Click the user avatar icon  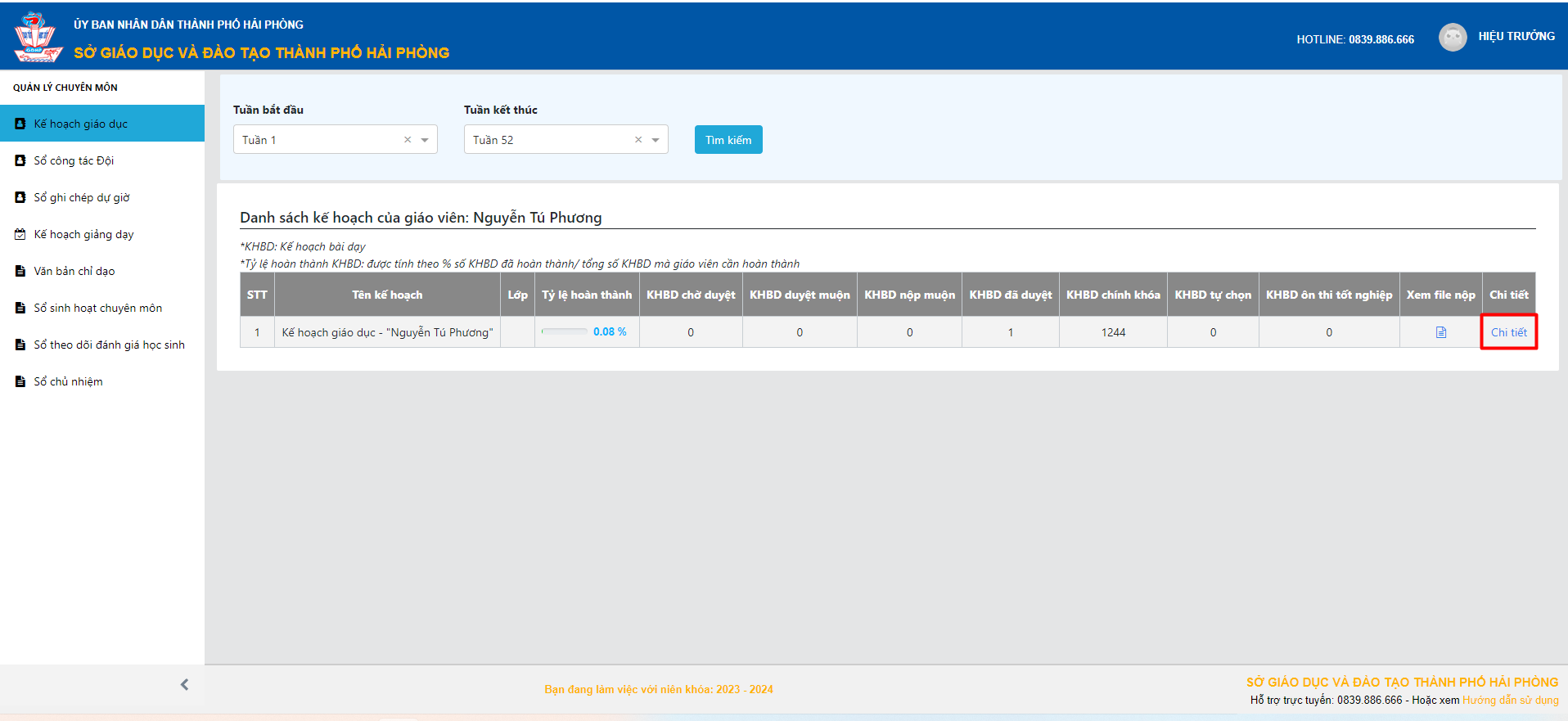[1452, 37]
